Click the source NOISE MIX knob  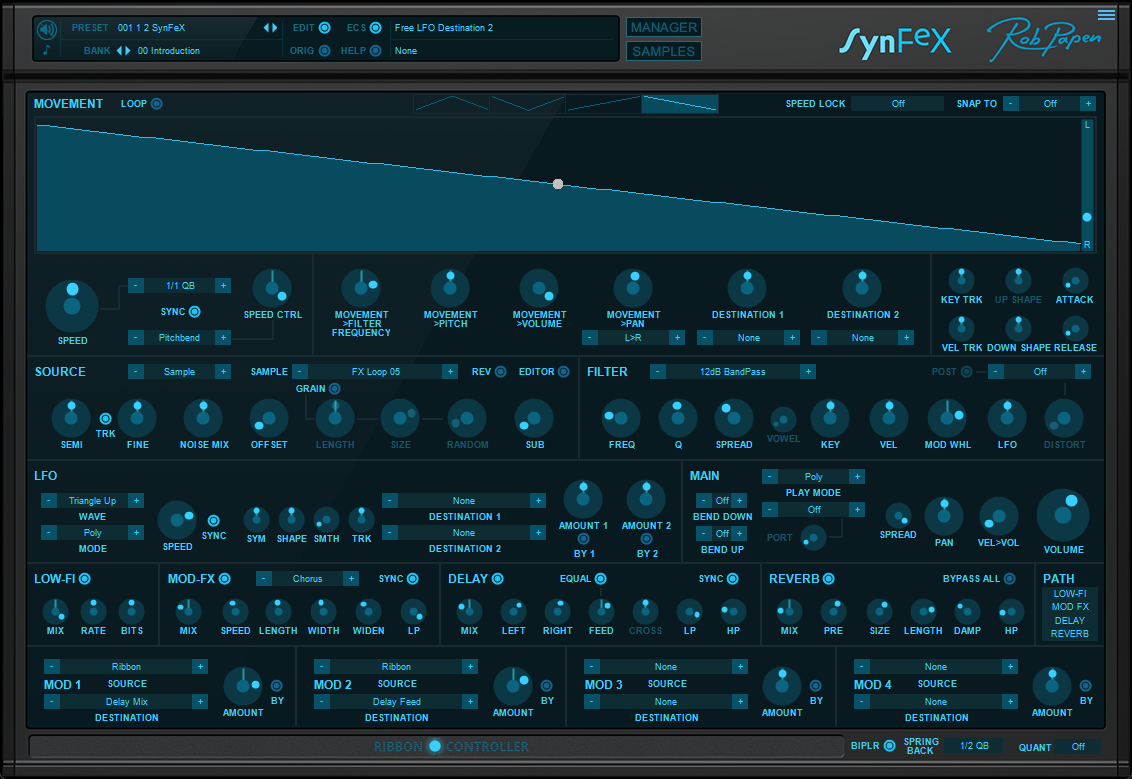(204, 418)
